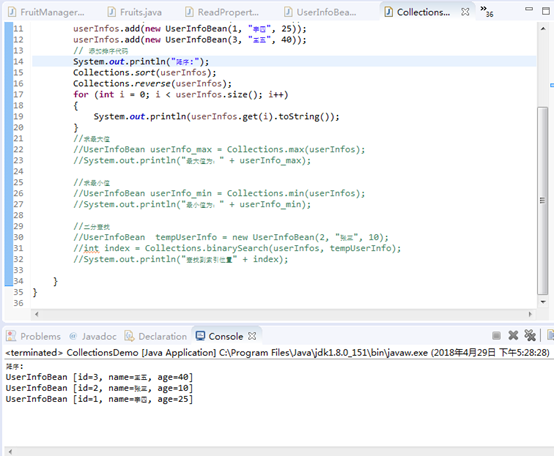This screenshot has width=554, height=456.
Task: Click the editor scroll up arrow
Action: (543, 29)
